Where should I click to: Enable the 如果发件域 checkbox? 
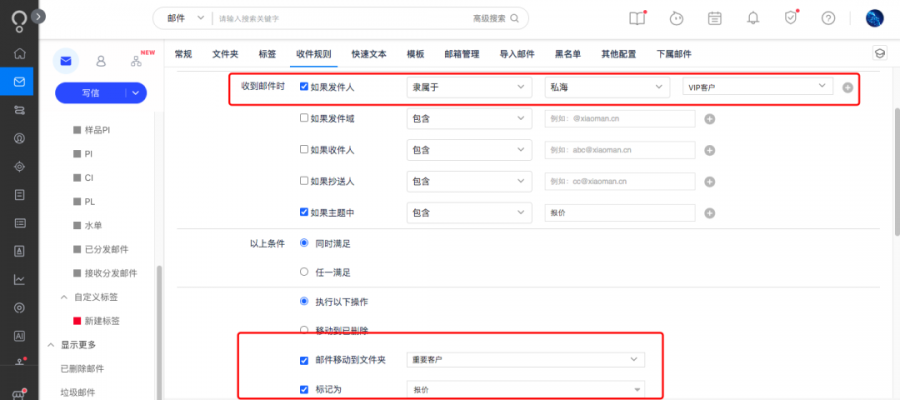(x=304, y=119)
